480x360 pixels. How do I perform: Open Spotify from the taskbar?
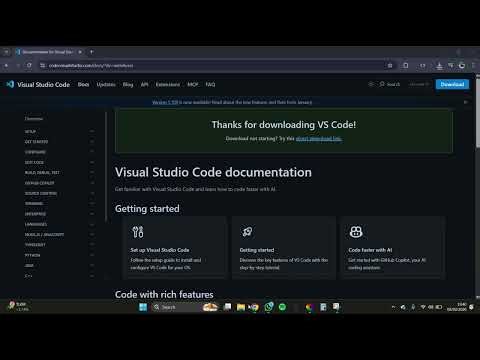tap(282, 307)
